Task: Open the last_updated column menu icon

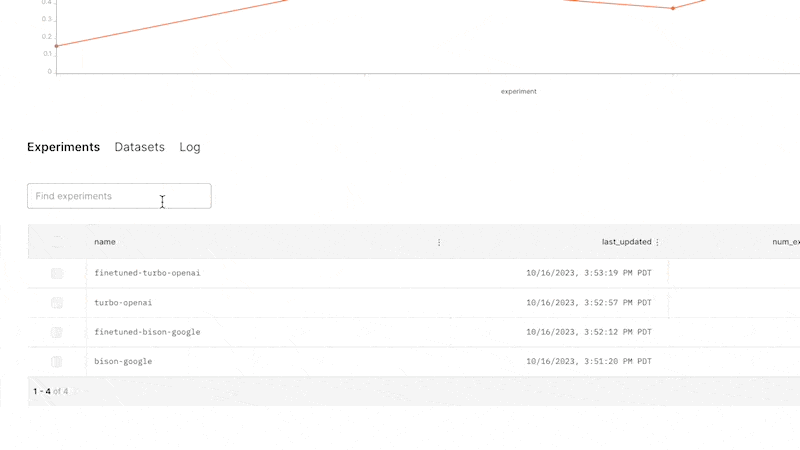Action: 657,242
